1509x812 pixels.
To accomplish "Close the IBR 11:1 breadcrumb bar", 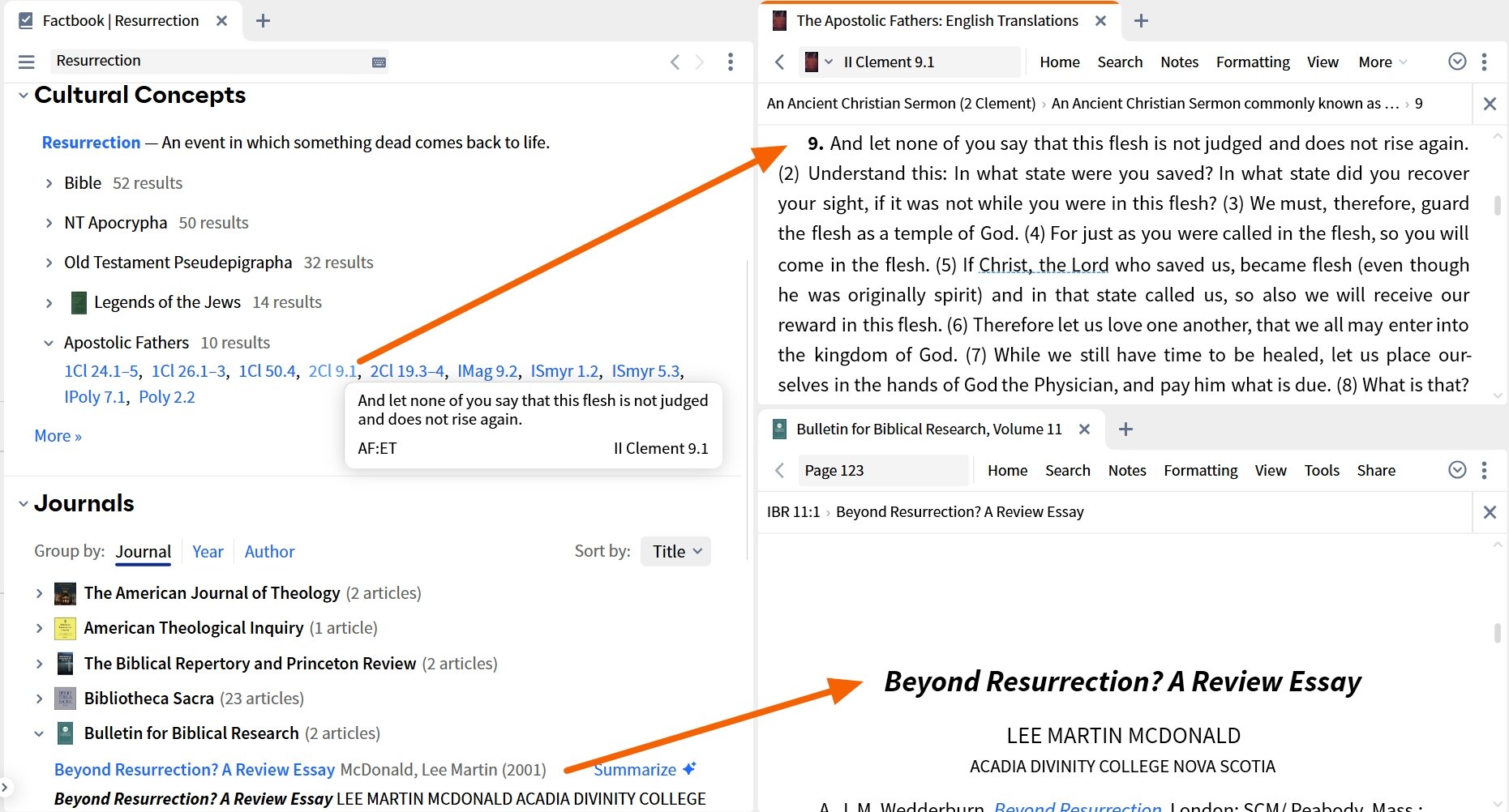I will [x=1490, y=512].
